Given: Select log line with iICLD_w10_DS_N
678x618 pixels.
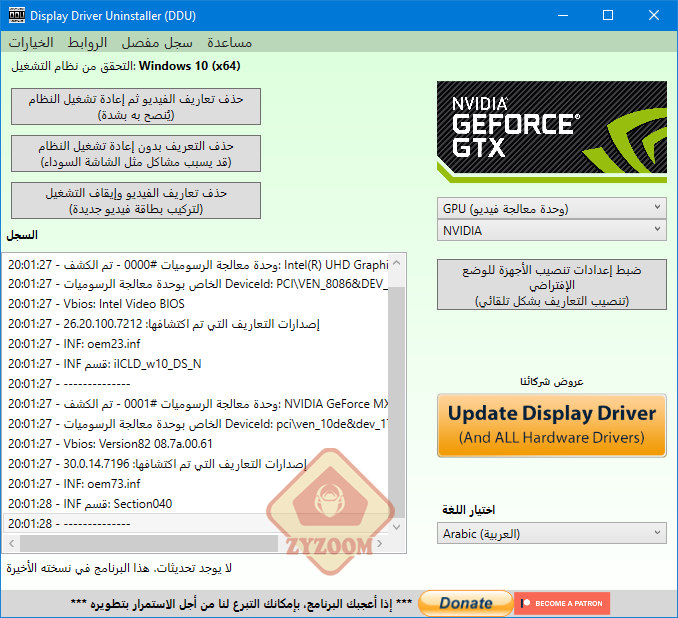Looking at the screenshot, I should [x=196, y=364].
